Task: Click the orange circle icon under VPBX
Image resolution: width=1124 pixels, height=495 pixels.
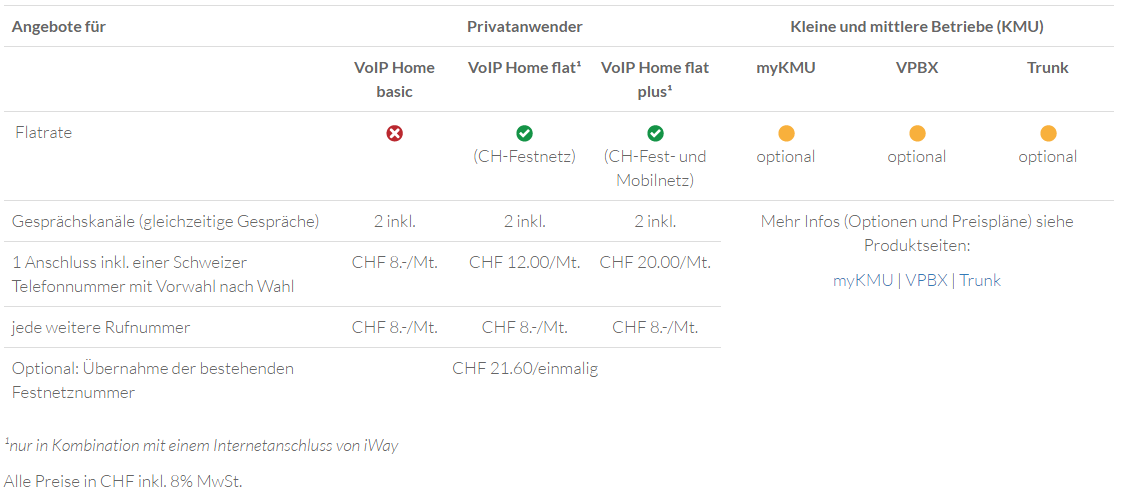Action: point(917,133)
